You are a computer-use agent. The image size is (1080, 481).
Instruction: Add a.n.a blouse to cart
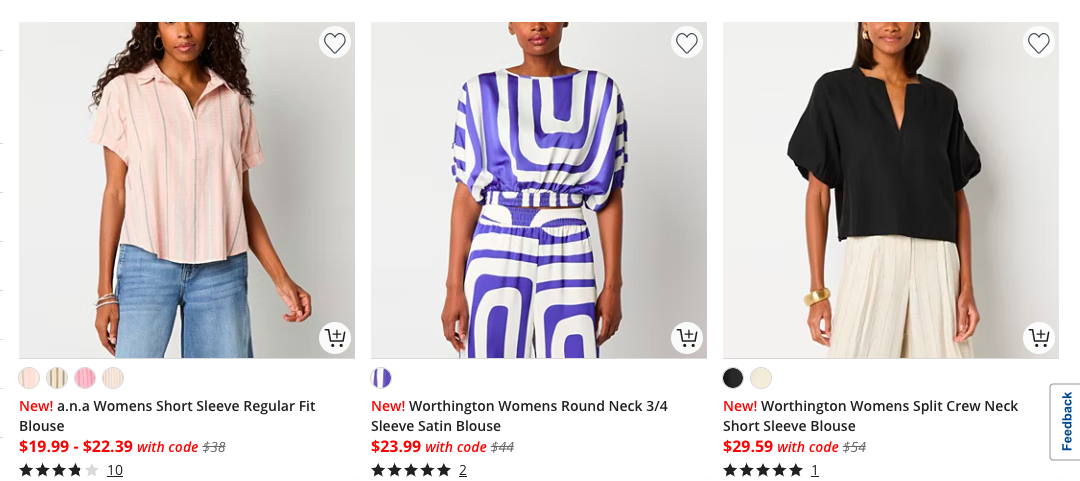[x=335, y=338]
